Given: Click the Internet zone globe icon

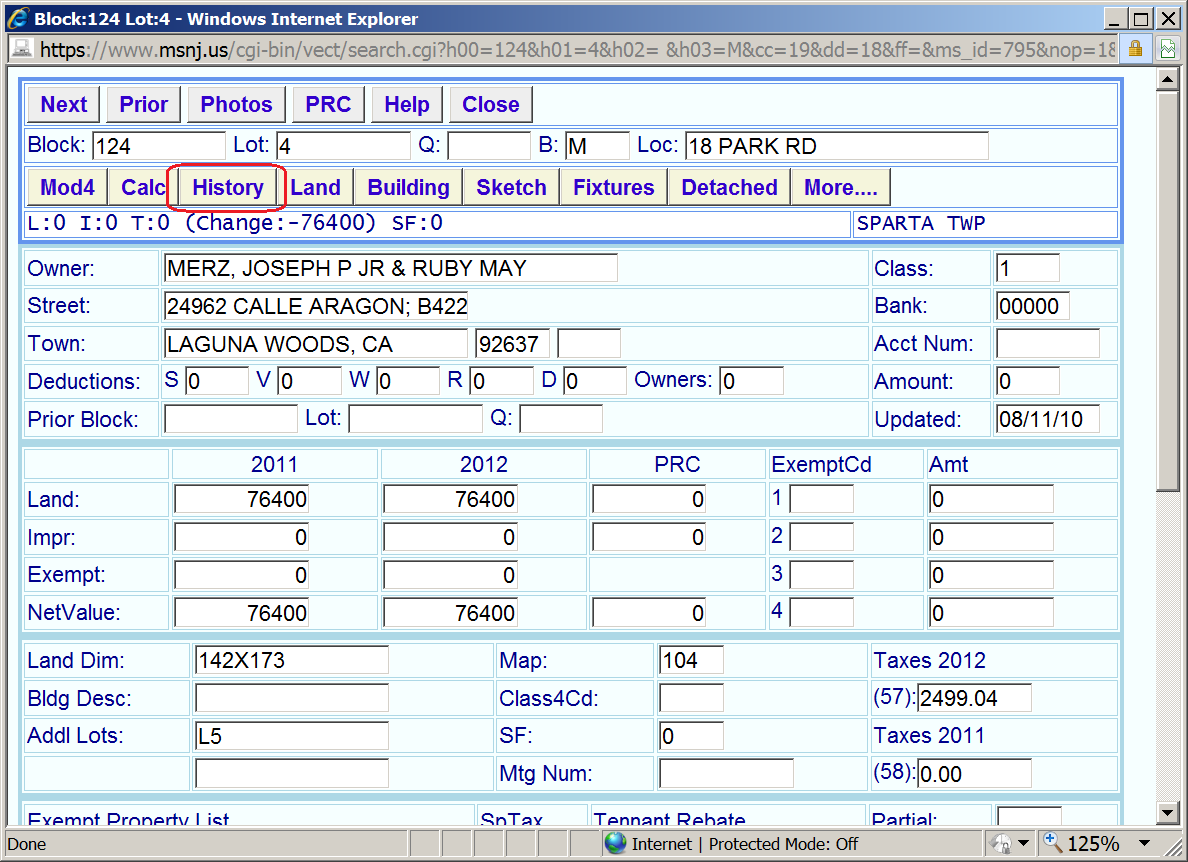Looking at the screenshot, I should click(x=615, y=843).
